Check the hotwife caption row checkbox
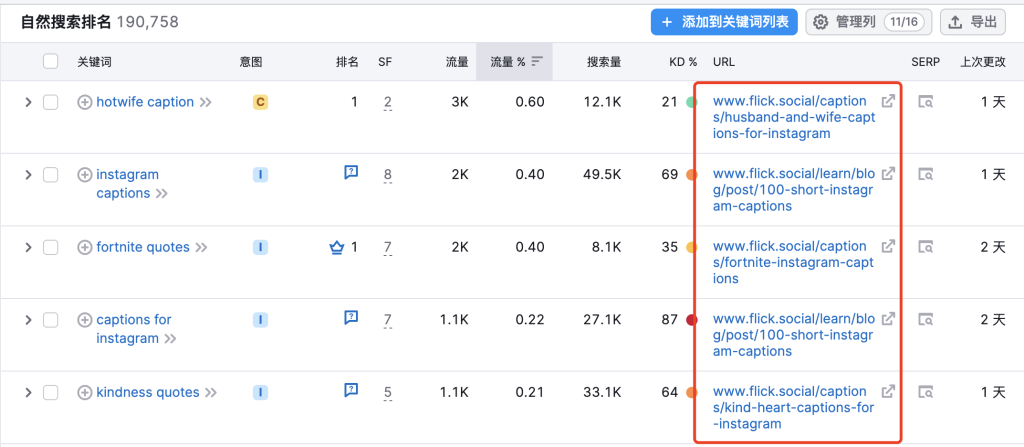Image resolution: width=1024 pixels, height=447 pixels. point(50,103)
